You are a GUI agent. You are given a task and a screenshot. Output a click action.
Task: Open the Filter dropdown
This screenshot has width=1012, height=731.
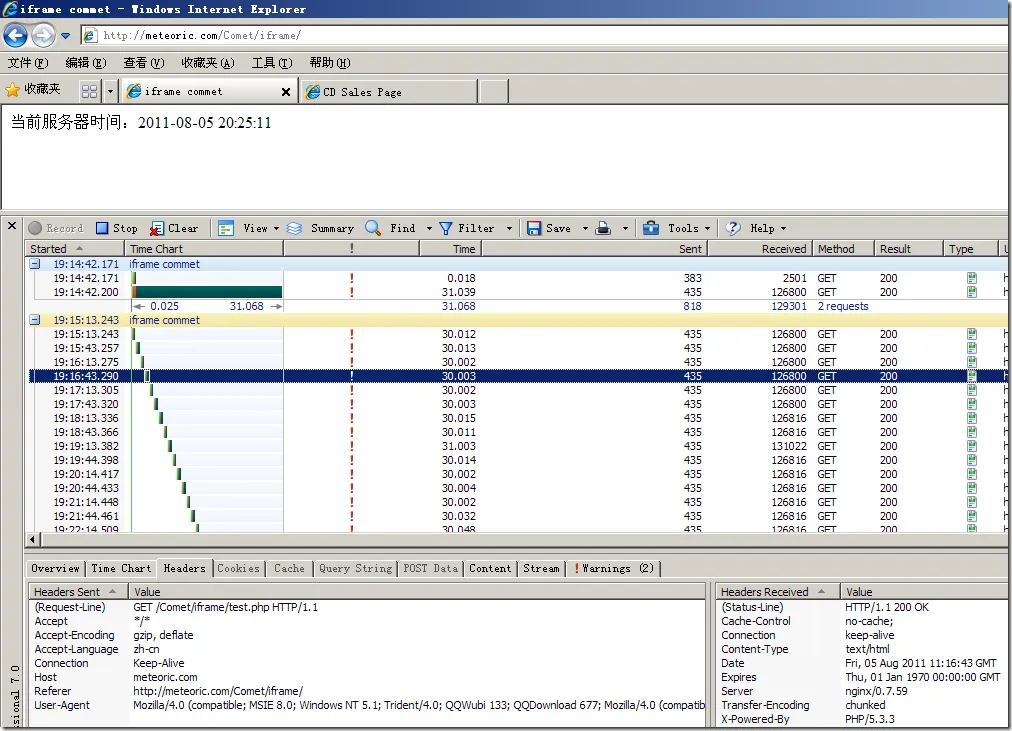pos(509,228)
